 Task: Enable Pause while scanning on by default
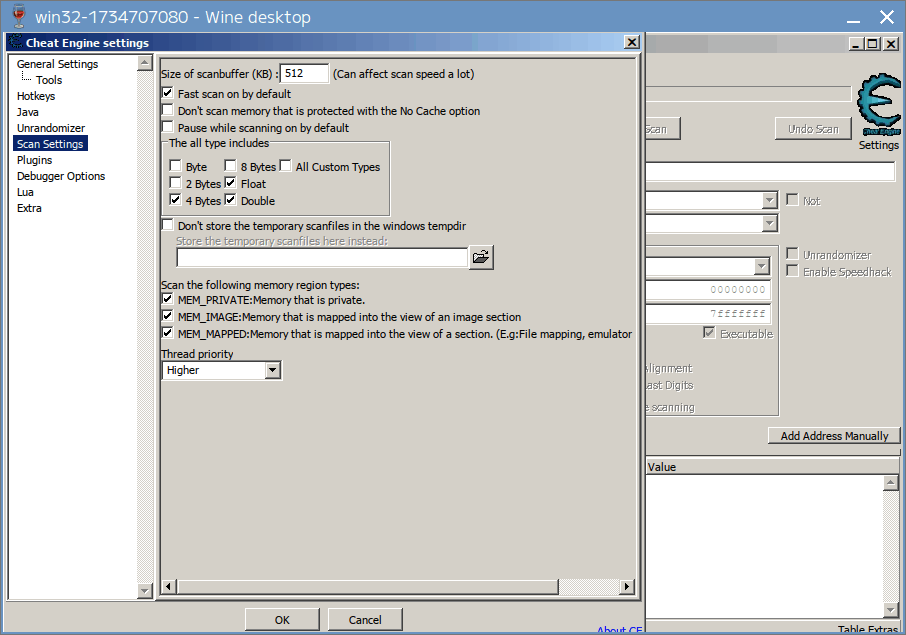[168, 127]
